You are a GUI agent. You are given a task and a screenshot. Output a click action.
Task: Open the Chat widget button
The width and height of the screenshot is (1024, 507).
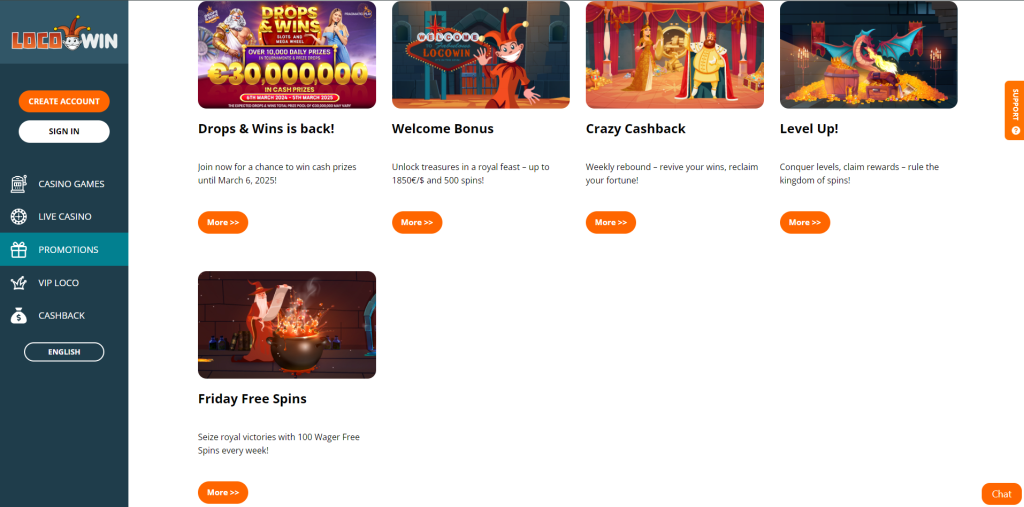pyautogui.click(x=1001, y=494)
